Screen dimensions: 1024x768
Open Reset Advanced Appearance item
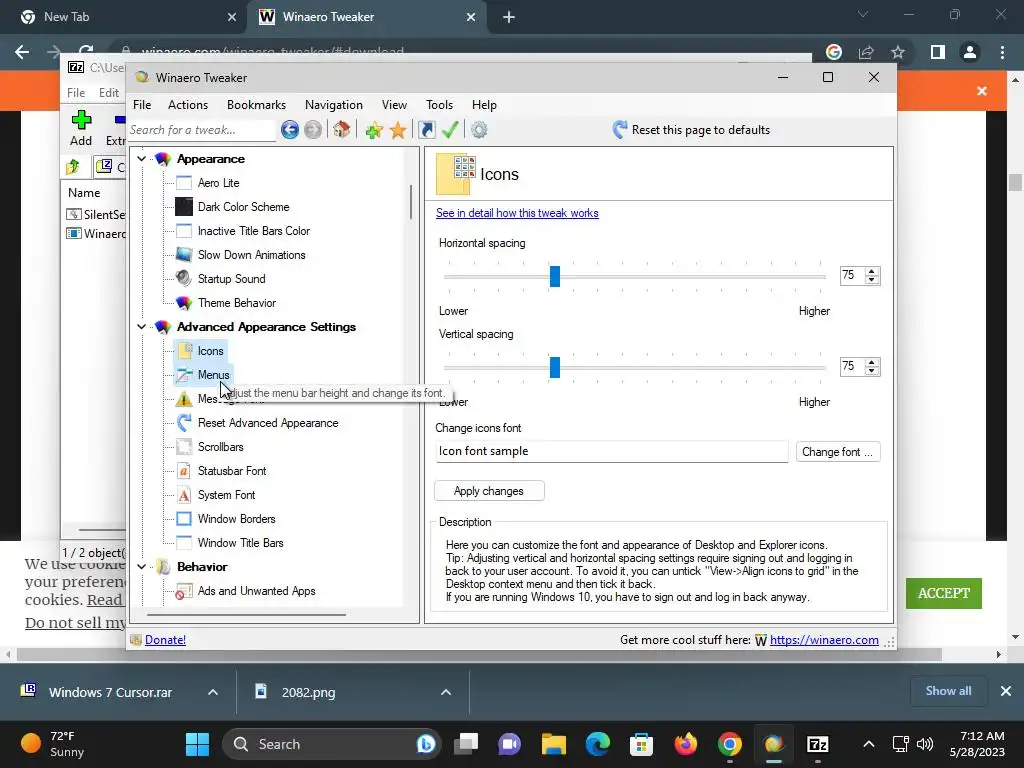coord(268,423)
